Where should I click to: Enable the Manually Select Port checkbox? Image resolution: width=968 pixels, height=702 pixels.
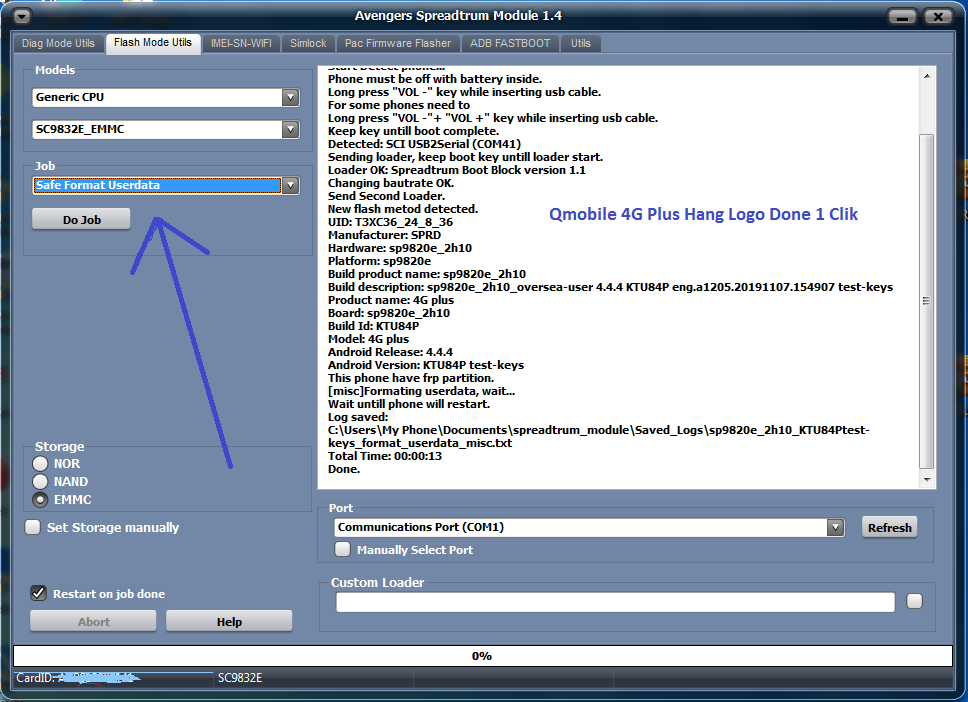[343, 549]
